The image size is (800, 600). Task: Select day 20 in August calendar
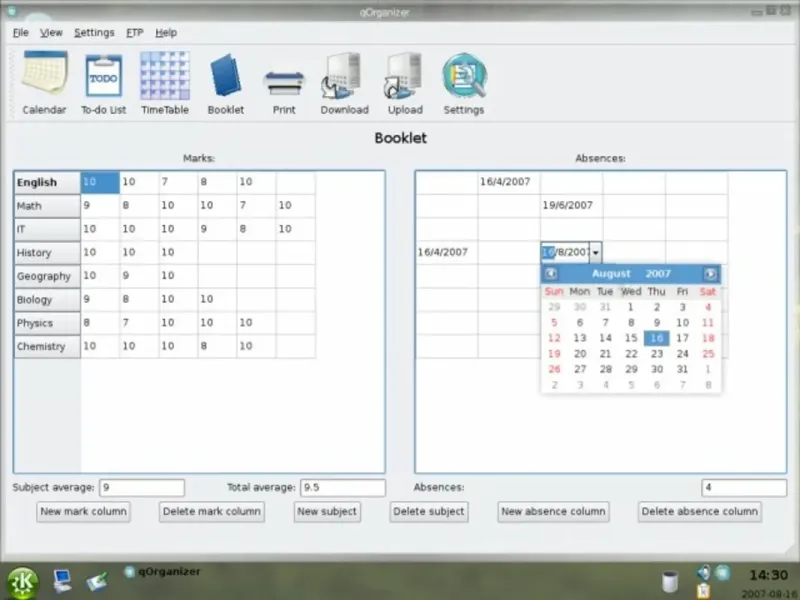[x=580, y=354]
